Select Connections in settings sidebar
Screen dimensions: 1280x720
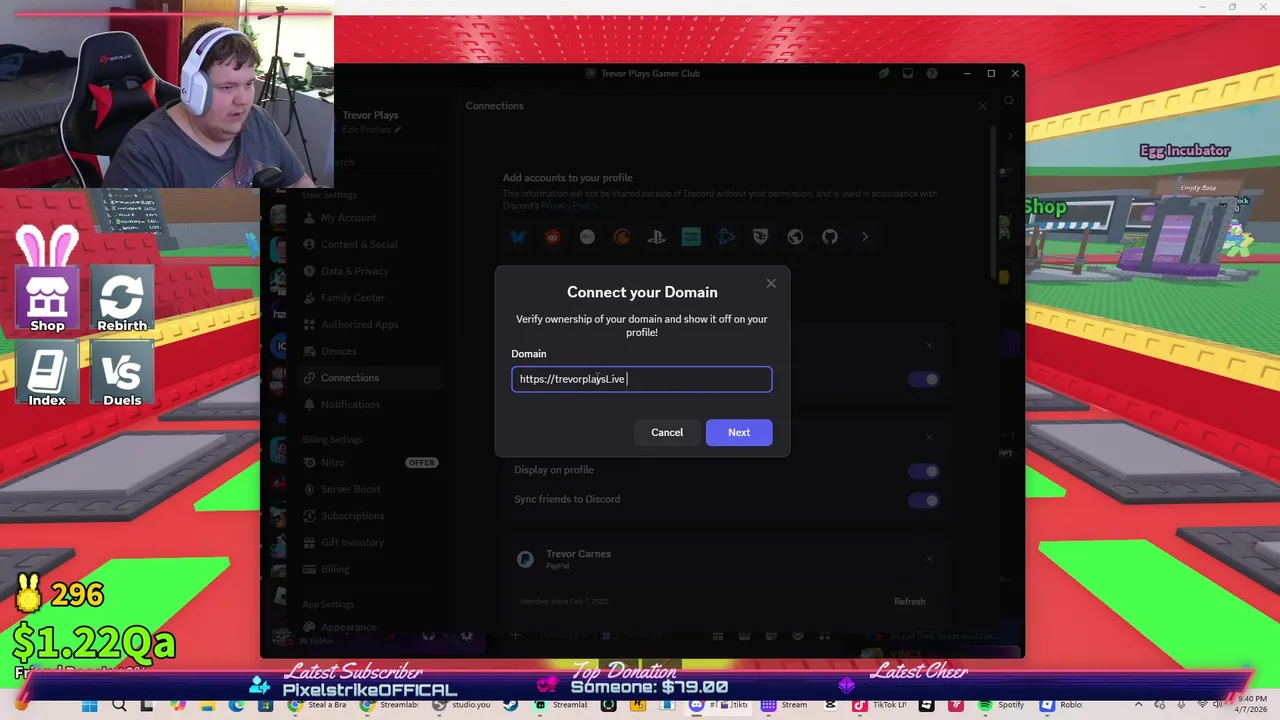click(x=370, y=378)
